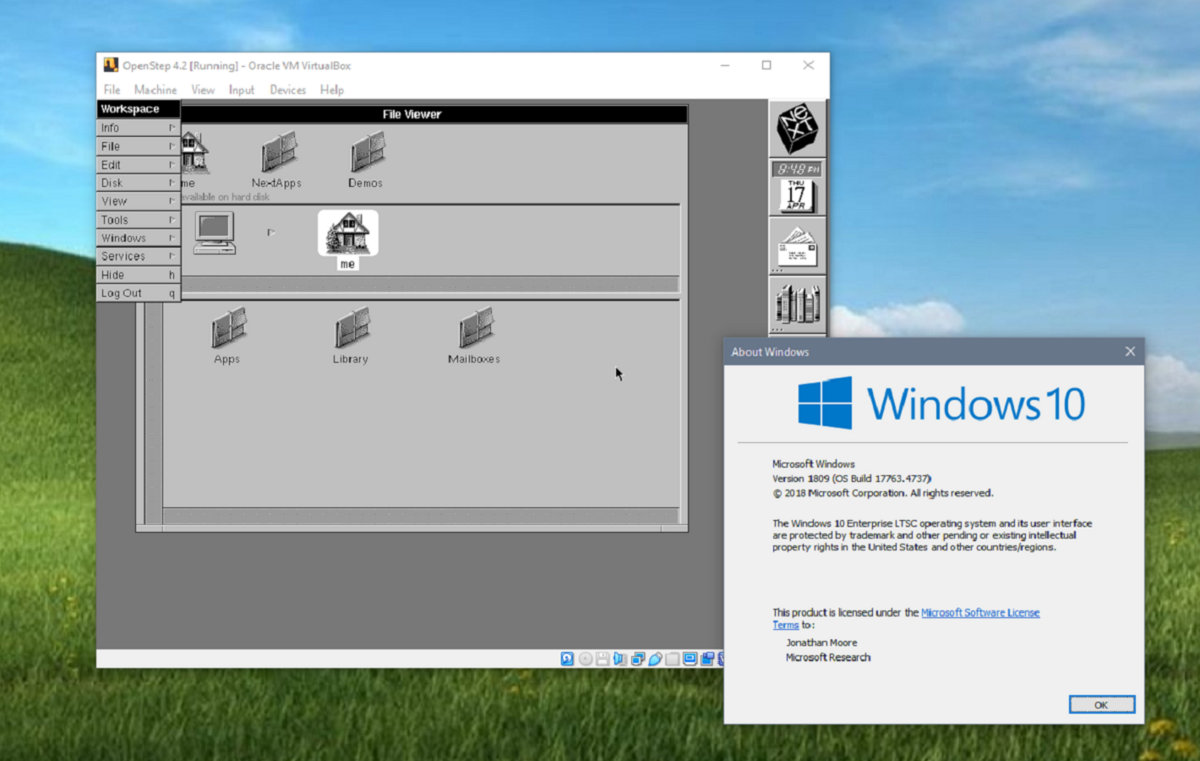Open the Machine menu in VirtualBox

click(155, 90)
